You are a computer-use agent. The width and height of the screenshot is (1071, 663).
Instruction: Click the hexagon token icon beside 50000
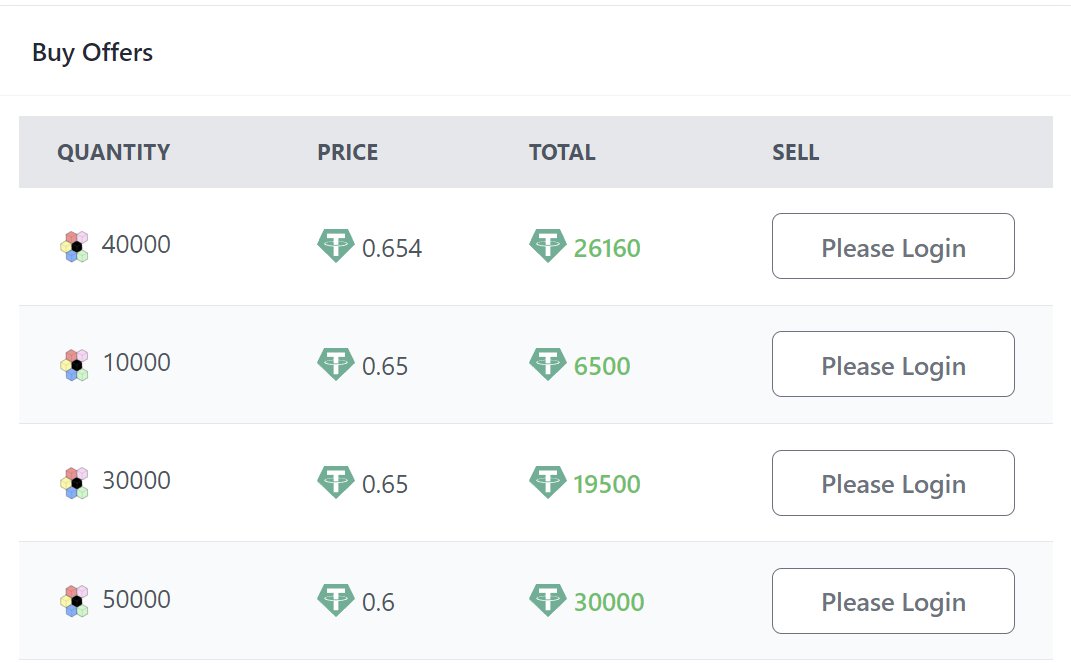pyautogui.click(x=75, y=600)
